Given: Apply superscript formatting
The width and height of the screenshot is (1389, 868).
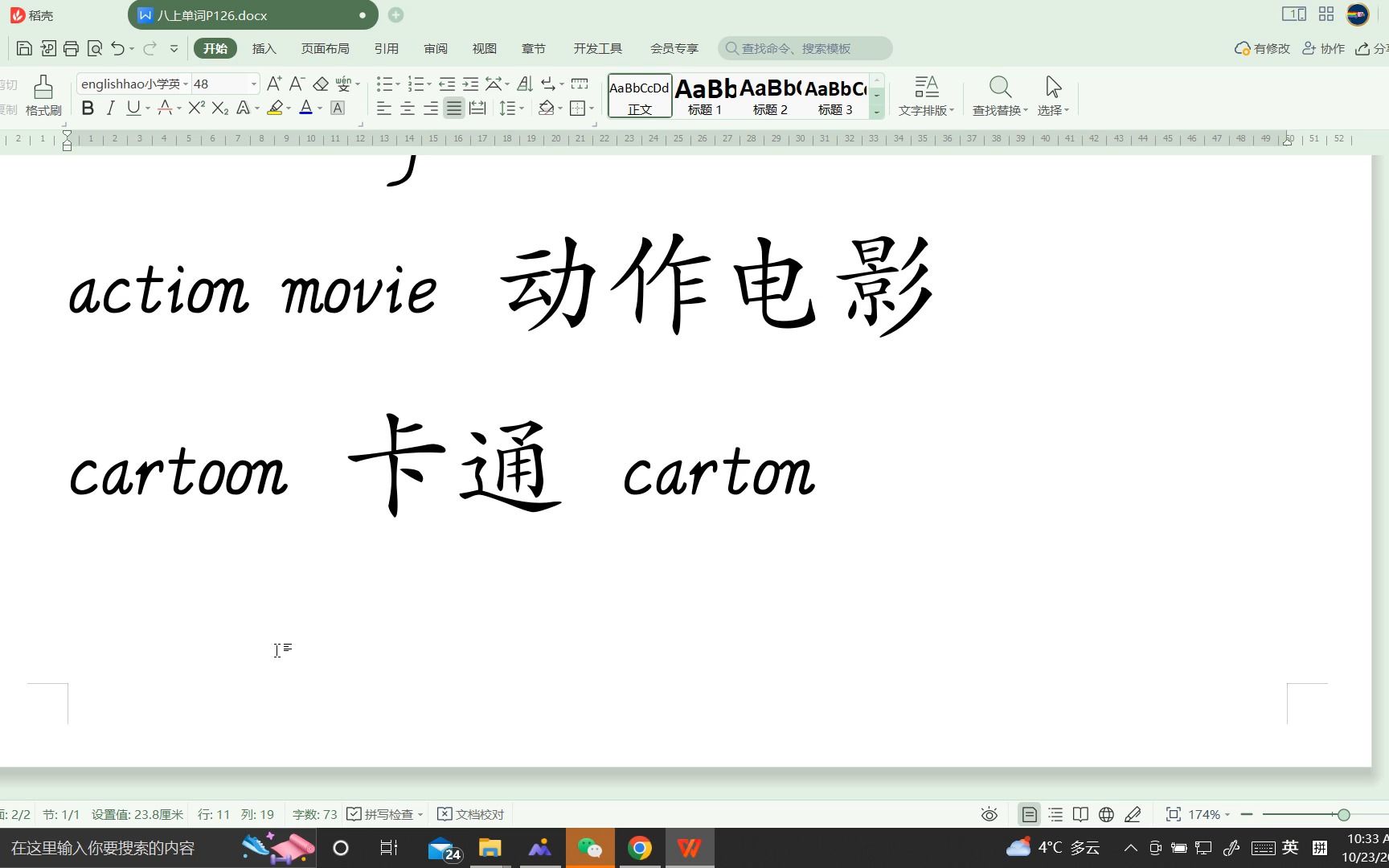Looking at the screenshot, I should tap(197, 108).
